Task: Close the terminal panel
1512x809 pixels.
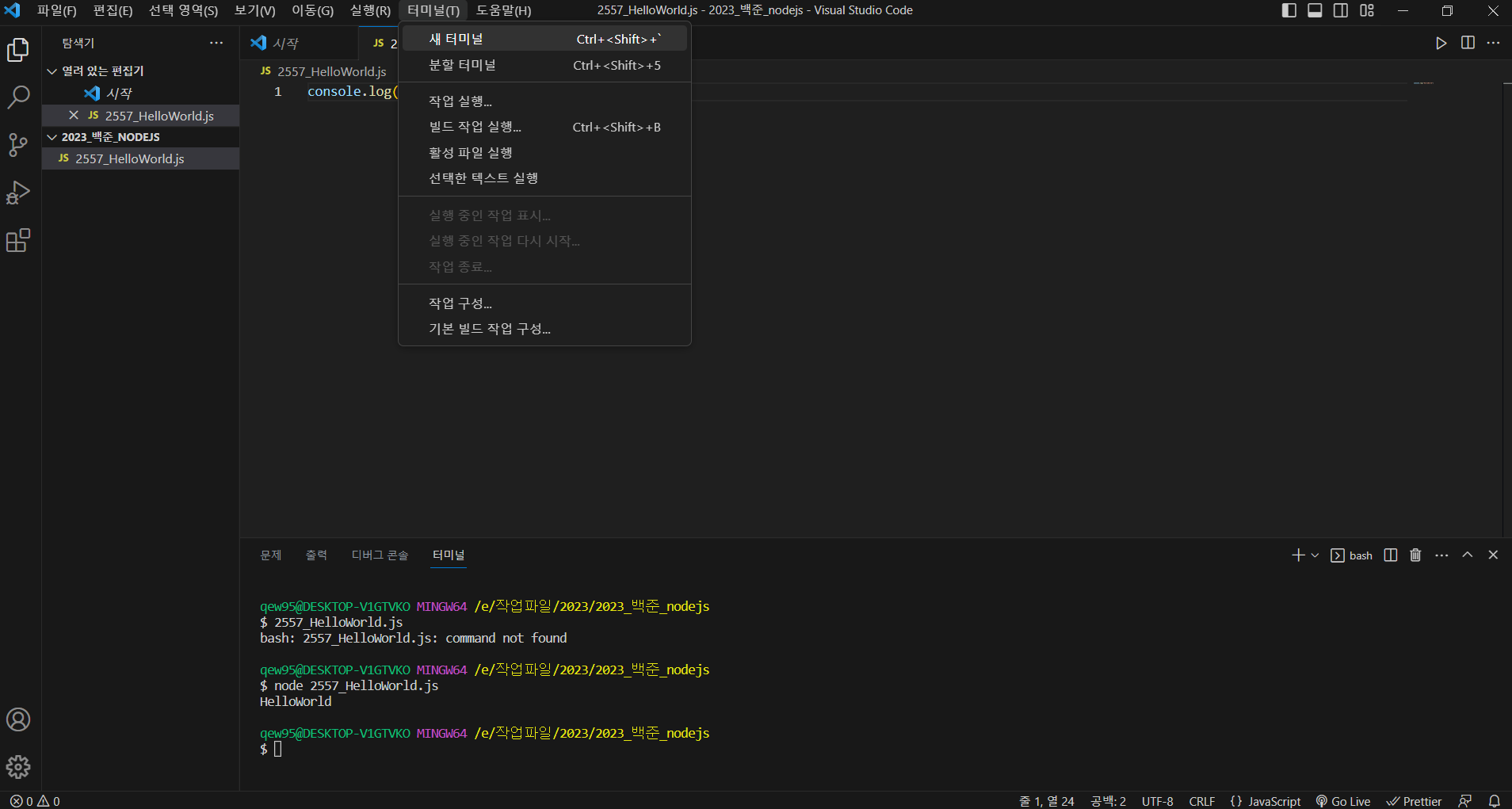Action: [x=1493, y=555]
